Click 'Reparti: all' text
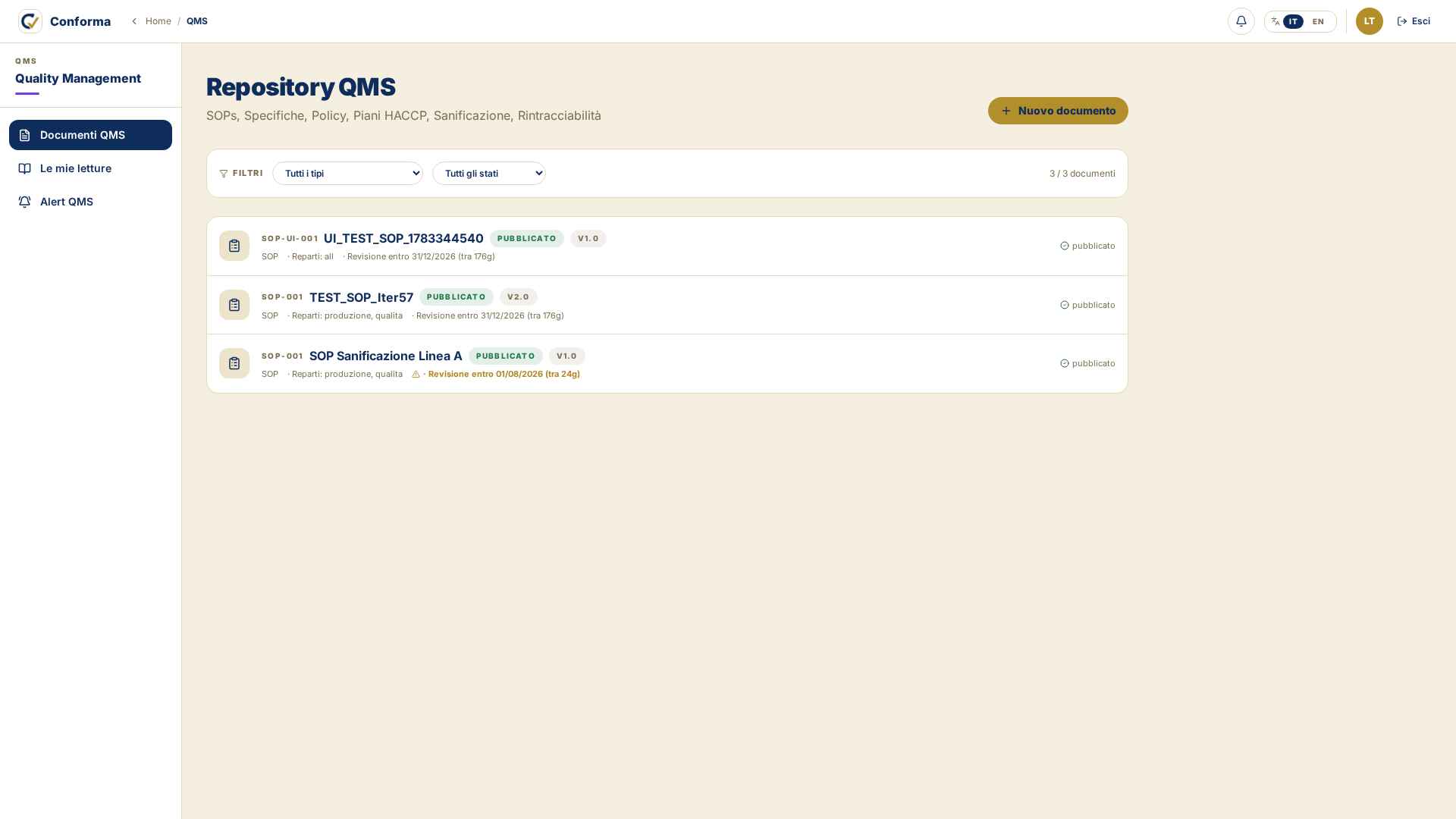 point(312,256)
